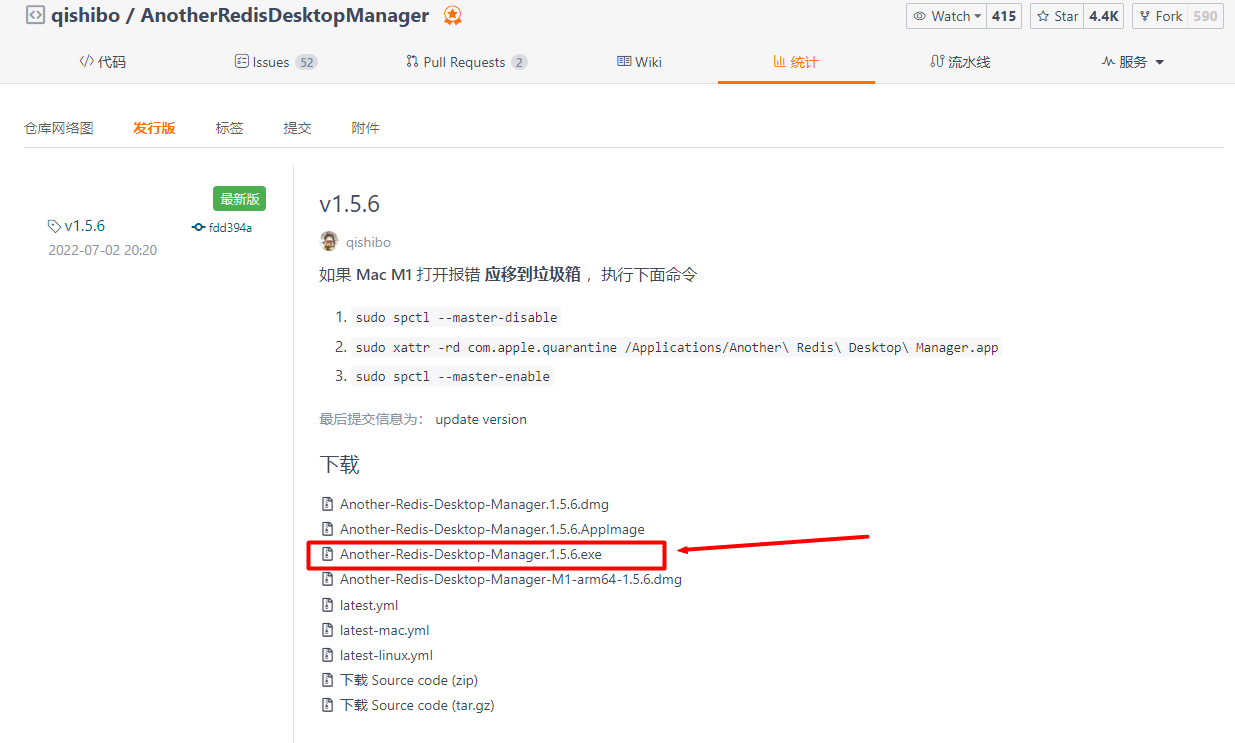Open the Pull Requests tab
The image size is (1235, 743).
pyautogui.click(x=466, y=62)
